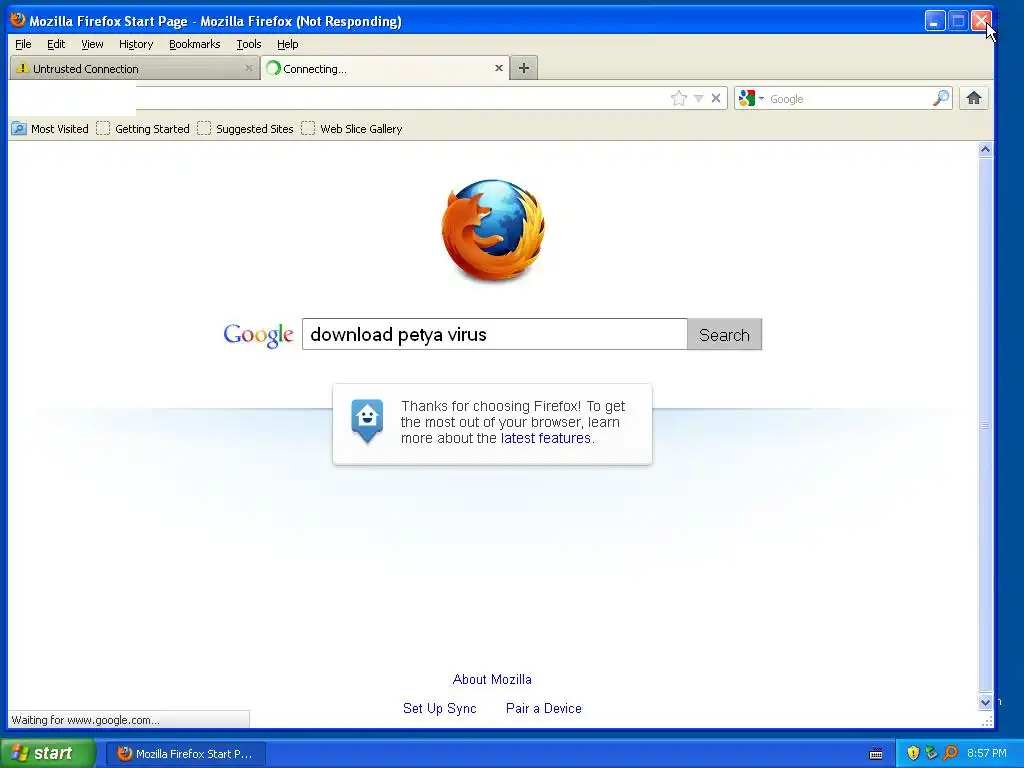Minimize the Firefox window
The height and width of the screenshot is (768, 1024).
[x=935, y=21]
